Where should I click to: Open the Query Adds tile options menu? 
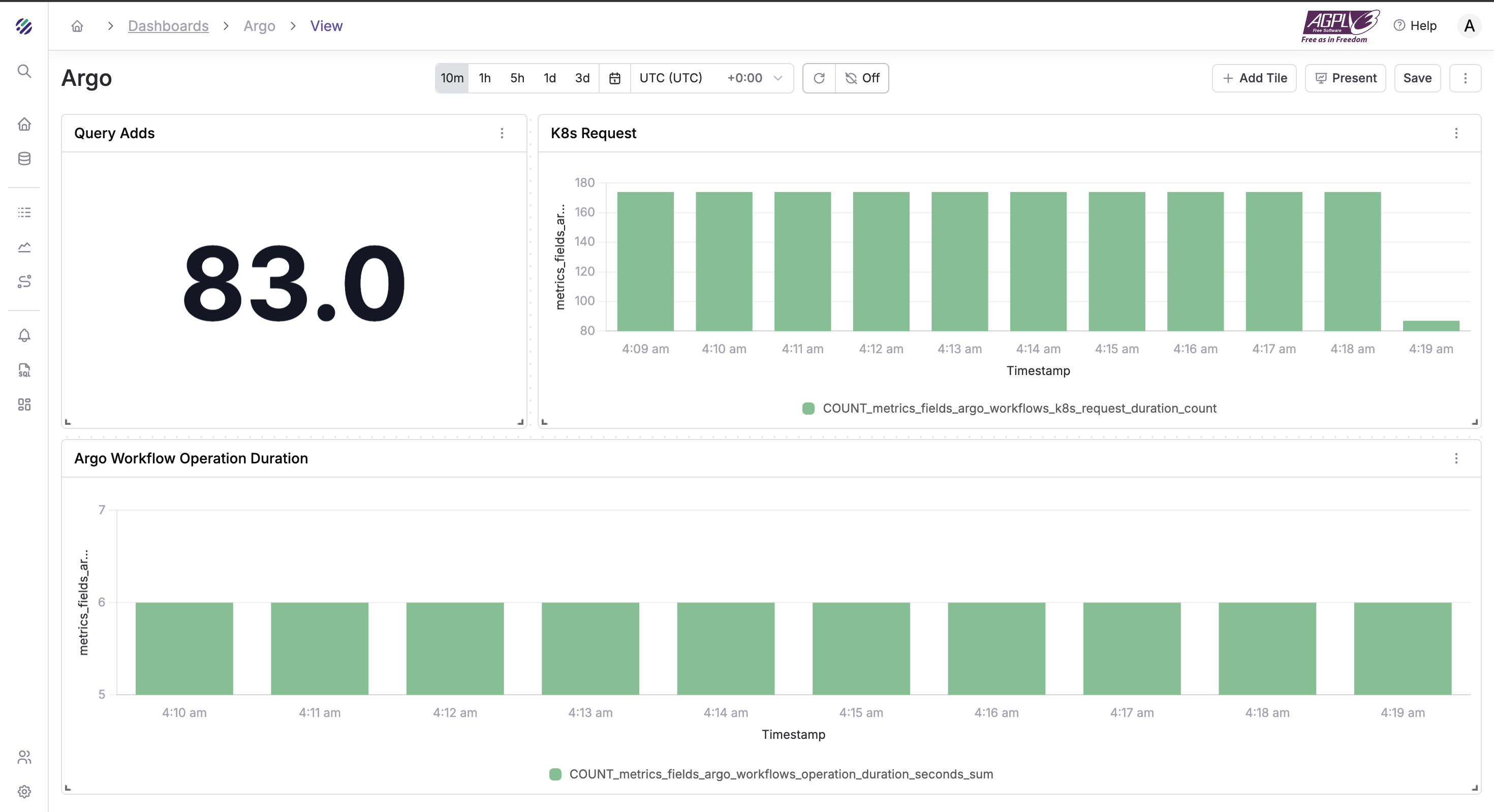tap(502, 134)
